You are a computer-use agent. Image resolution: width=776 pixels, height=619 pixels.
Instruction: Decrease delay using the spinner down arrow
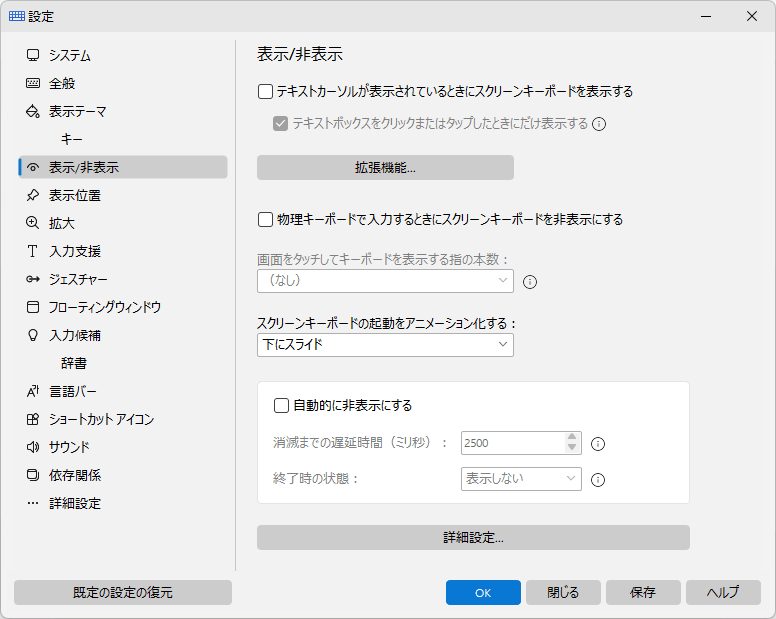pos(572,448)
